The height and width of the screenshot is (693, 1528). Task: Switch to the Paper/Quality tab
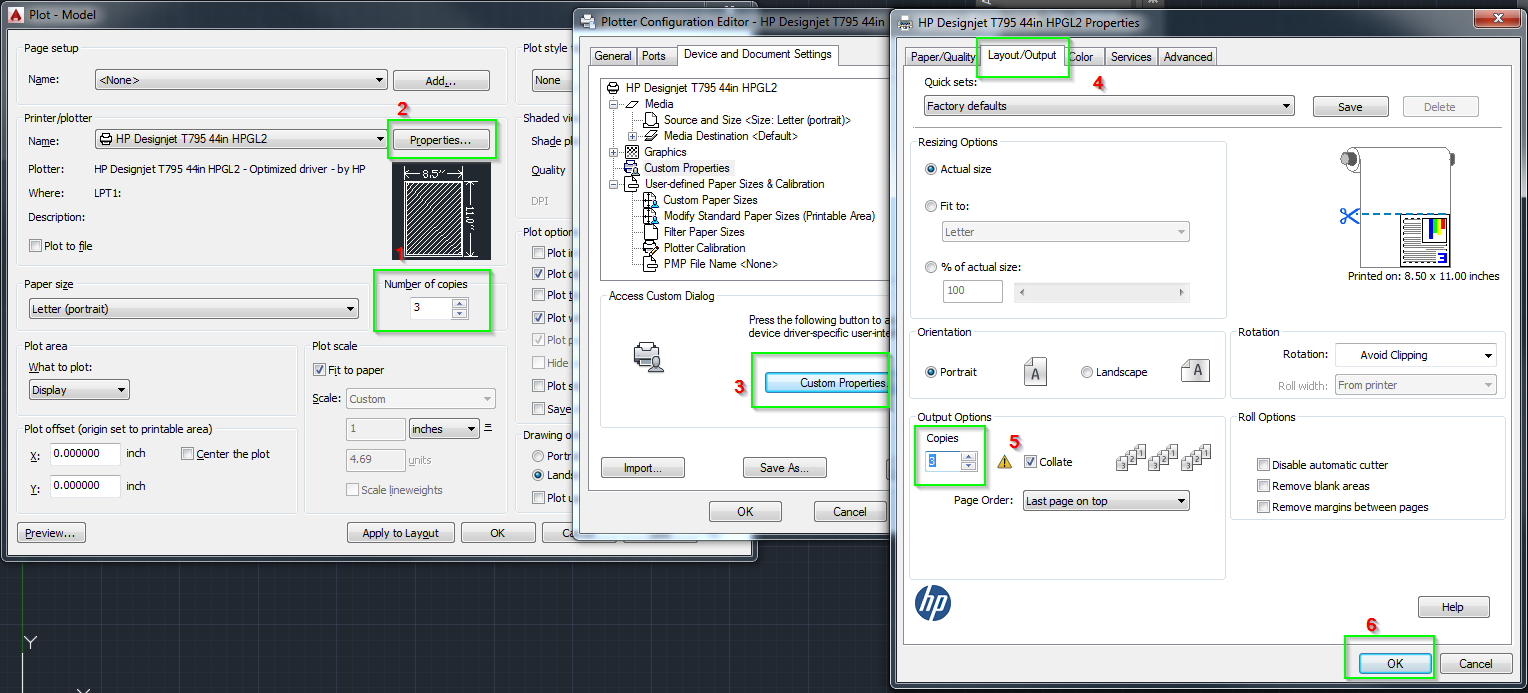coord(942,57)
